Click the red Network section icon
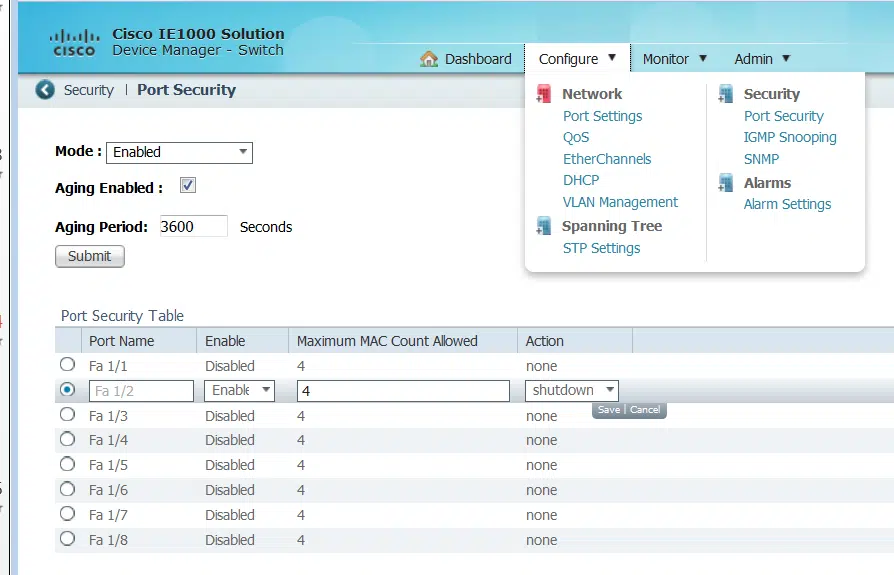This screenshot has height=575, width=894. coord(544,93)
